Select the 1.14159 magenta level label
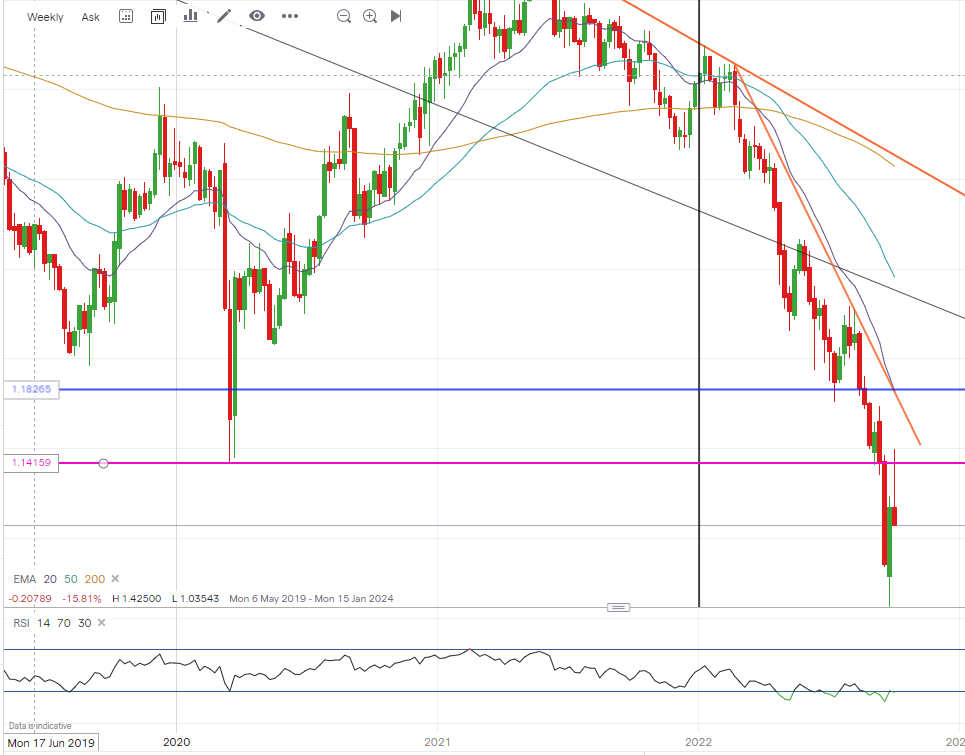 pos(31,463)
